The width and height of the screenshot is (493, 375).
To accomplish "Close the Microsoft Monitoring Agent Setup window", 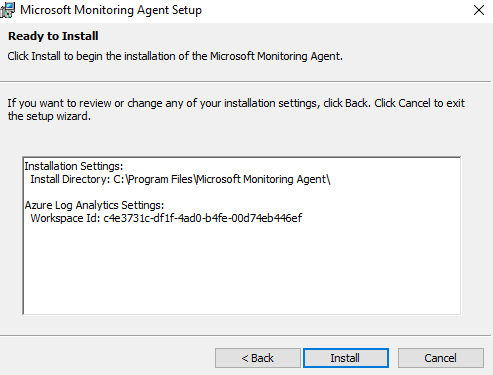I will [x=479, y=10].
